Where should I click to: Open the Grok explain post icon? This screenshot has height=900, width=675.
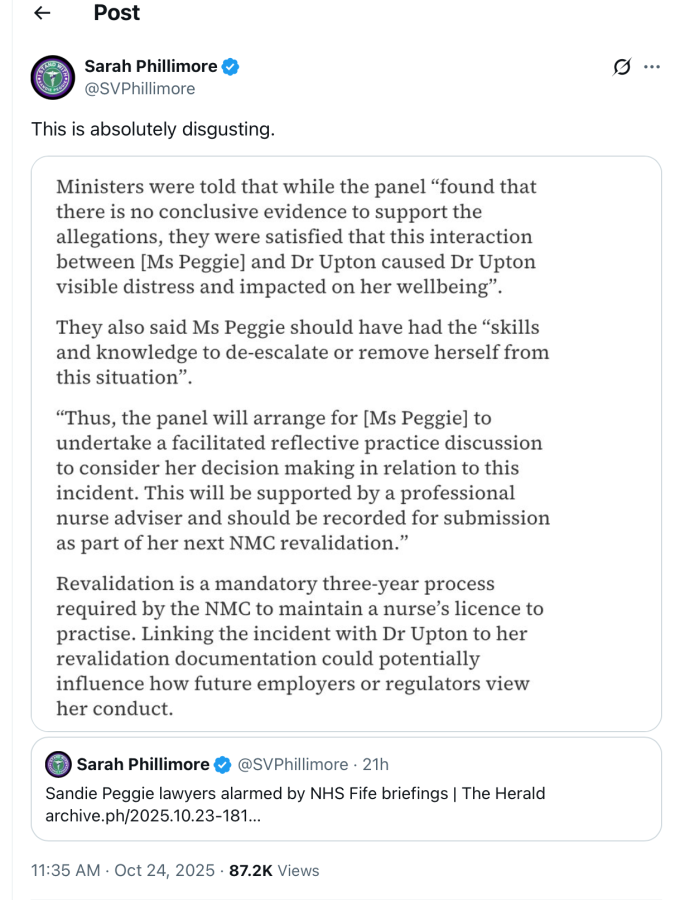(622, 67)
